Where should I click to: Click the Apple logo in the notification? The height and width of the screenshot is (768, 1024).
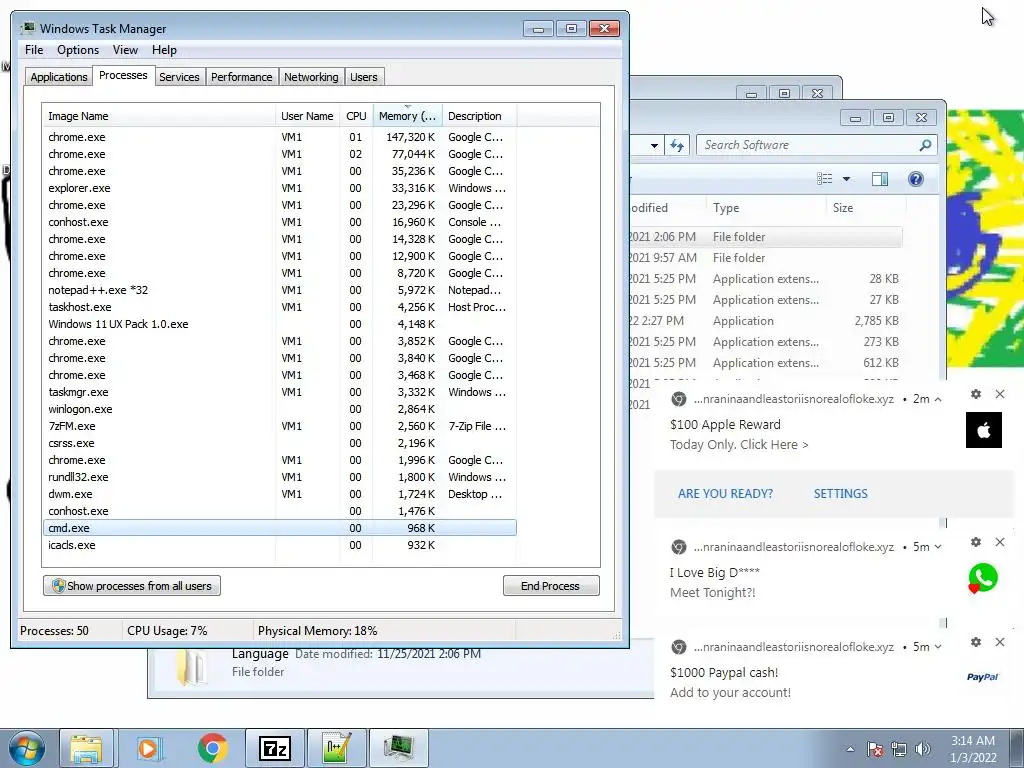tap(984, 430)
